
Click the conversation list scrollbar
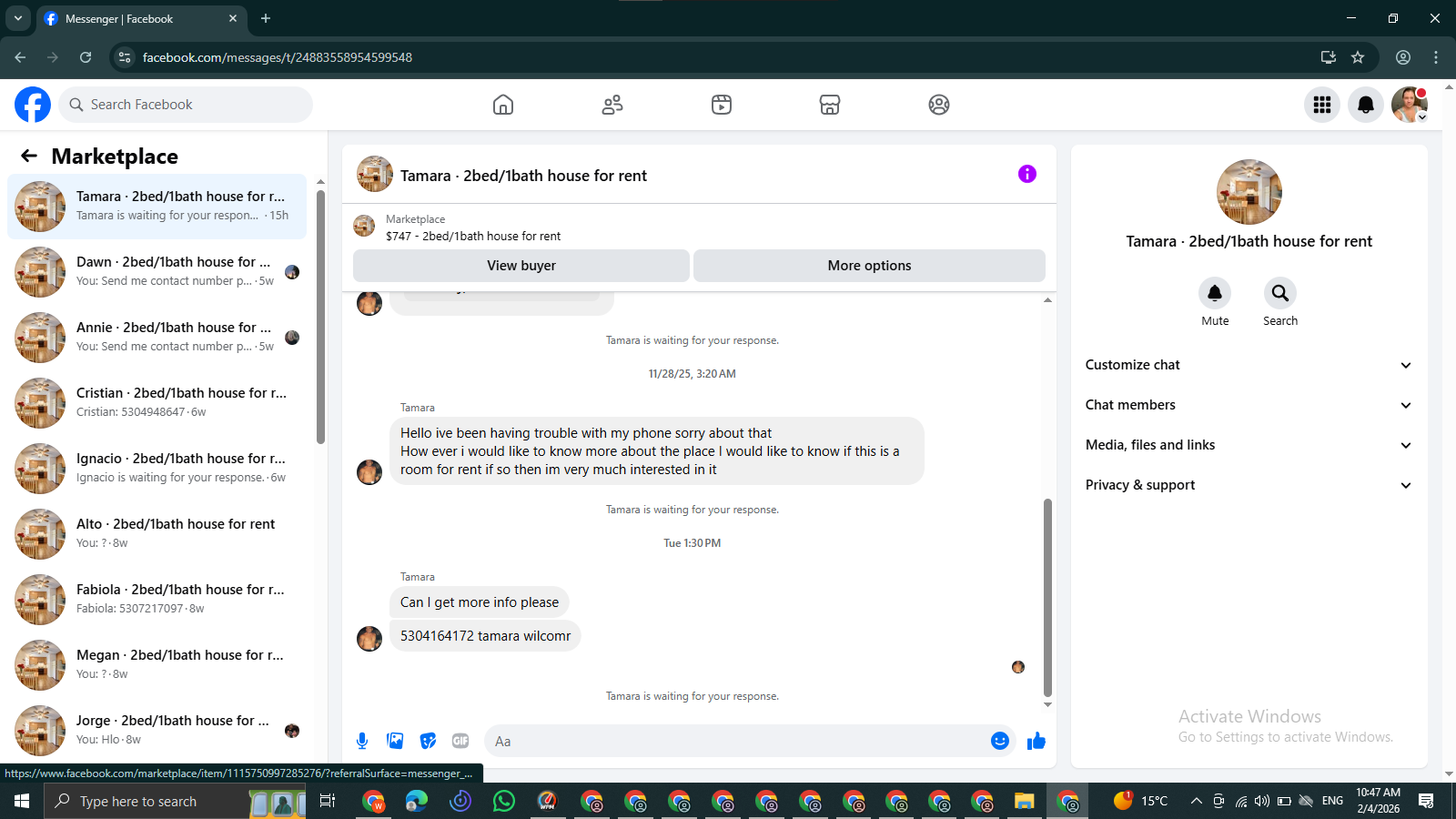(x=320, y=317)
